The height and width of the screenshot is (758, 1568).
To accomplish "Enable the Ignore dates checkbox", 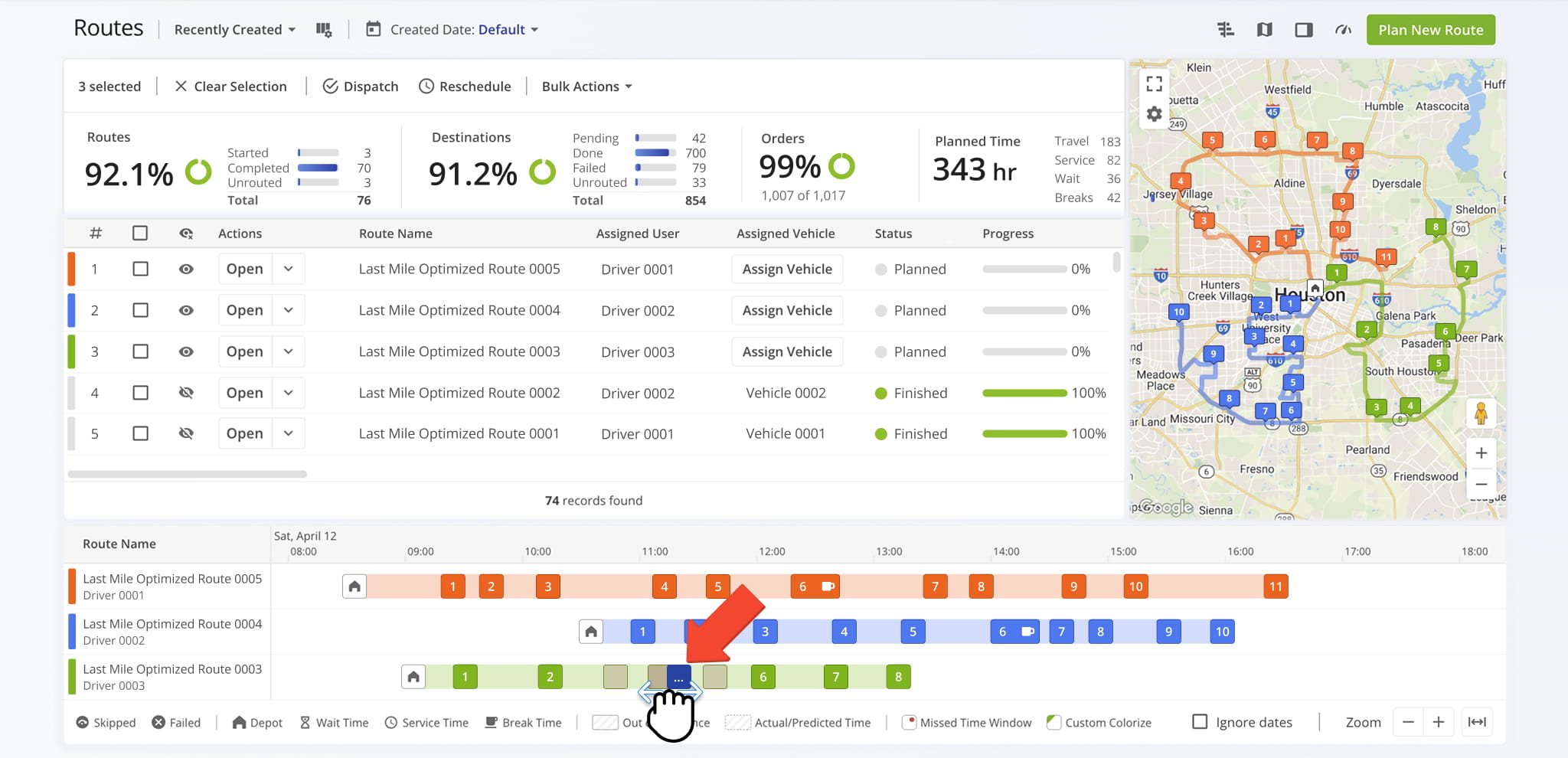I will 1200,722.
